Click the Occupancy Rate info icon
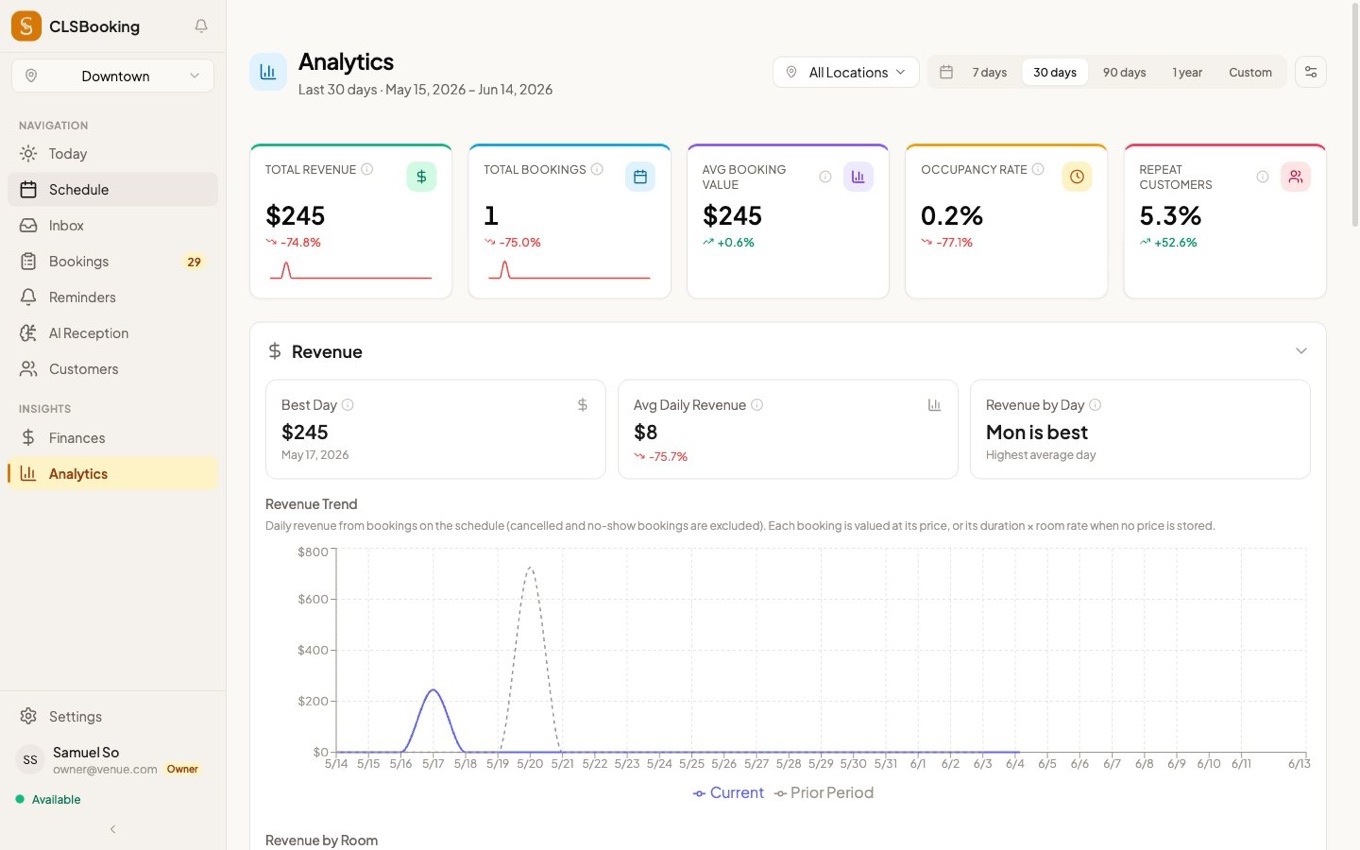 (x=1038, y=169)
